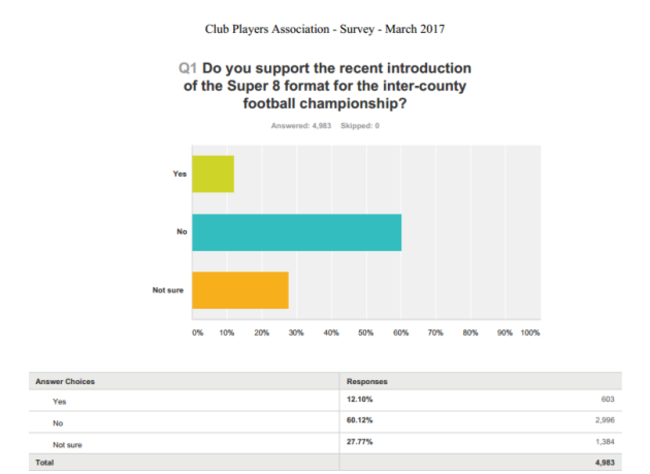Viewport: 650px width, 474px height.
Task: Click the 'Not sure' chart axis label
Action: pos(167,290)
